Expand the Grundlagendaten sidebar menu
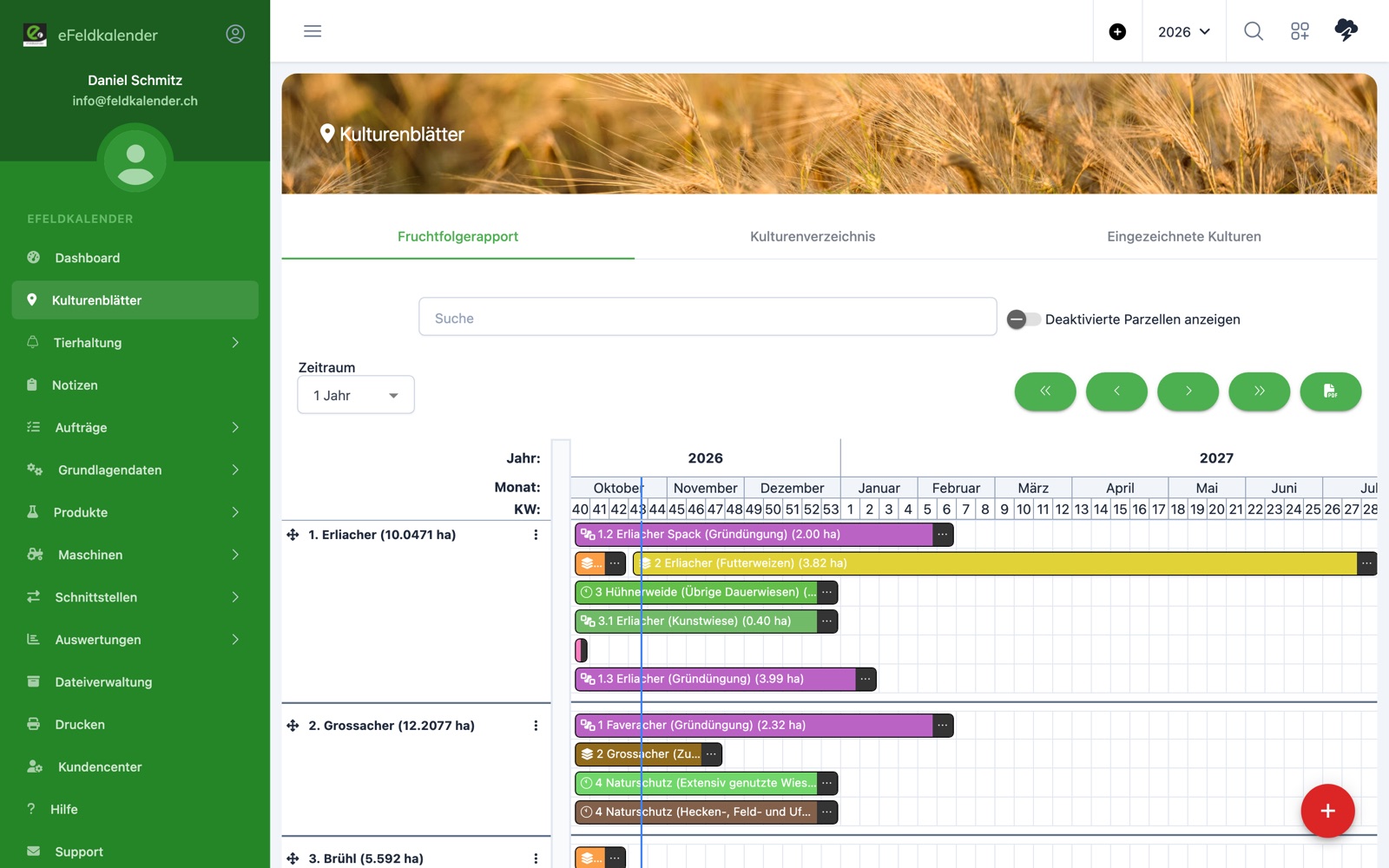The height and width of the screenshot is (868, 1389). [135, 470]
